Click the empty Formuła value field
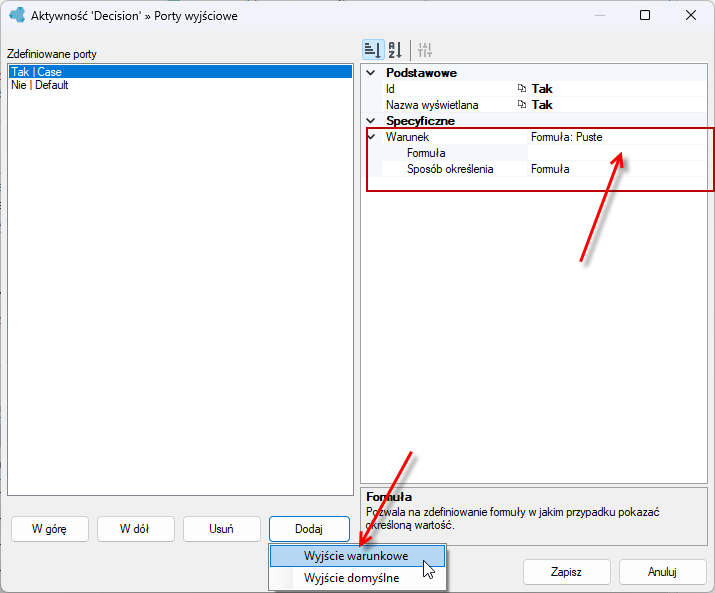The height and width of the screenshot is (593, 715). coord(617,153)
